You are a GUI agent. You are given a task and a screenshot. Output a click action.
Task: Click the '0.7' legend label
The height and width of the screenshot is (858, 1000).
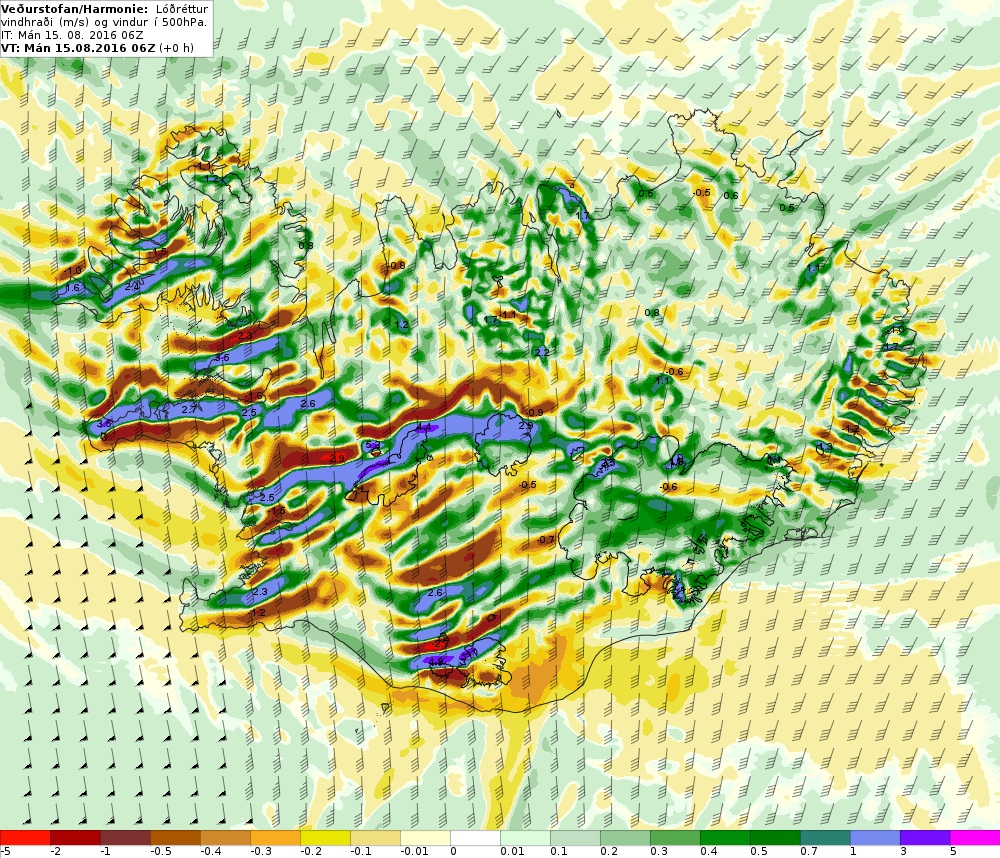coord(809,851)
